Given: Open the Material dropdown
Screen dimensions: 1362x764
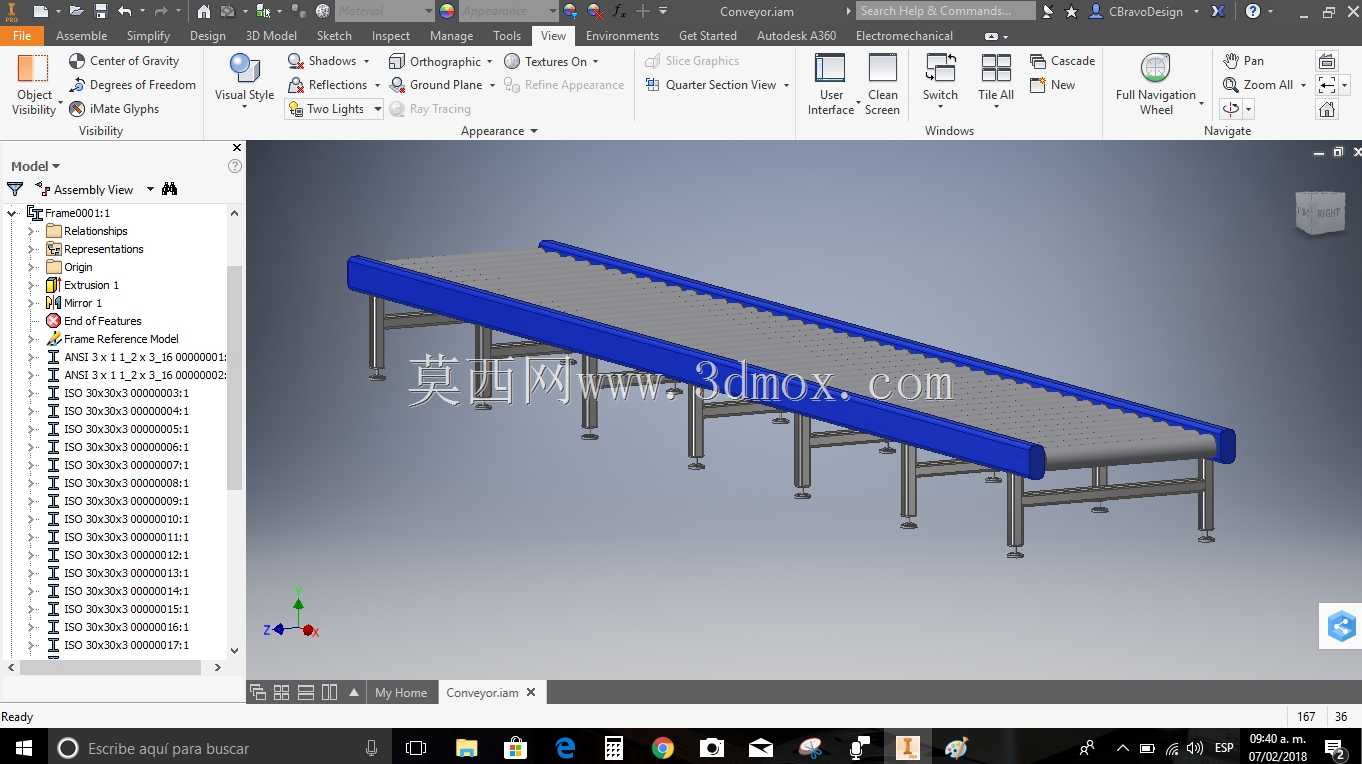Looking at the screenshot, I should tap(385, 11).
